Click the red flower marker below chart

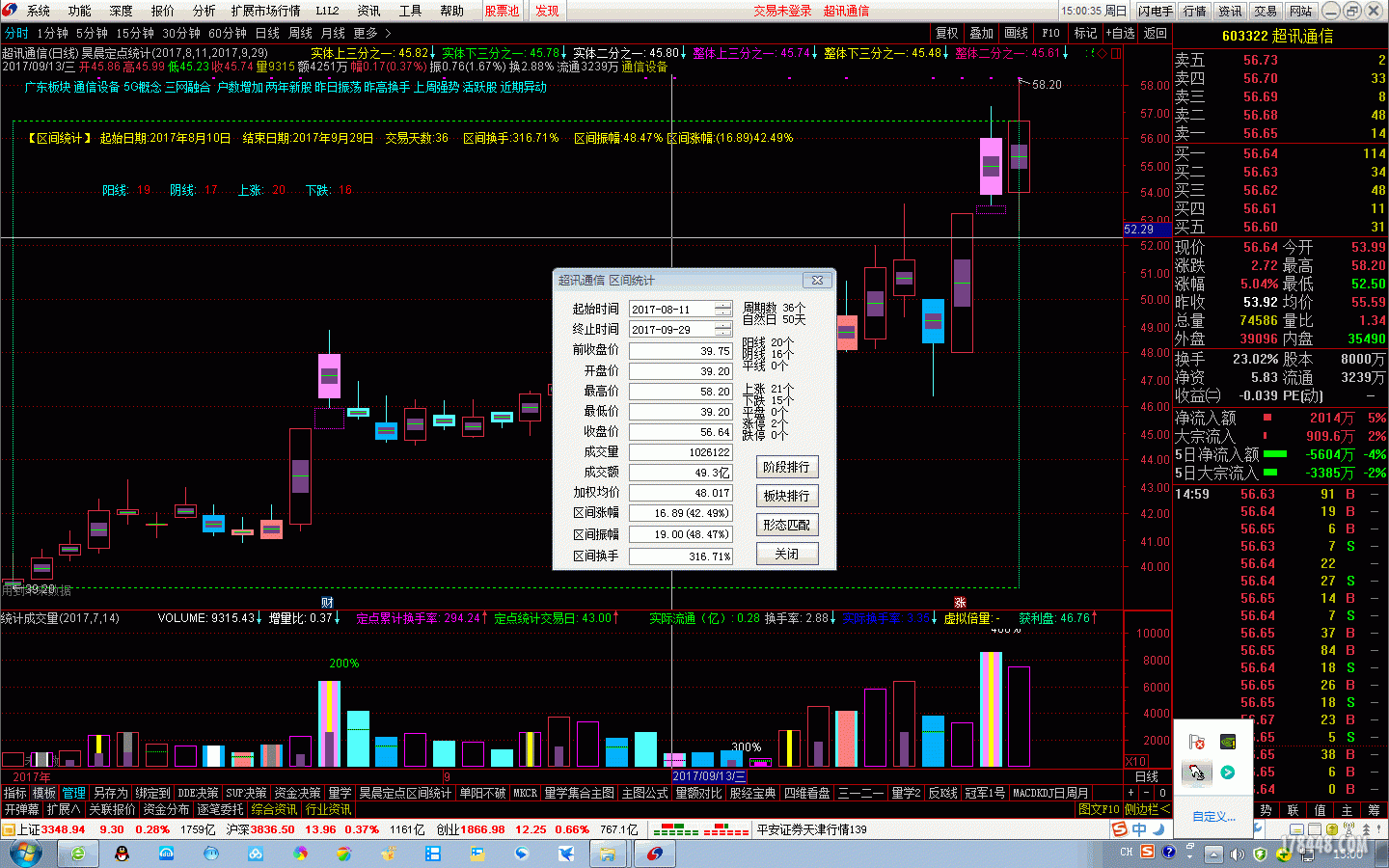960,603
